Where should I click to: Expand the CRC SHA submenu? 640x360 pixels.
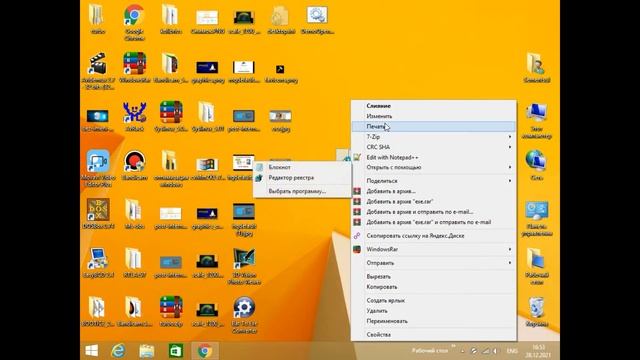[x=433, y=147]
